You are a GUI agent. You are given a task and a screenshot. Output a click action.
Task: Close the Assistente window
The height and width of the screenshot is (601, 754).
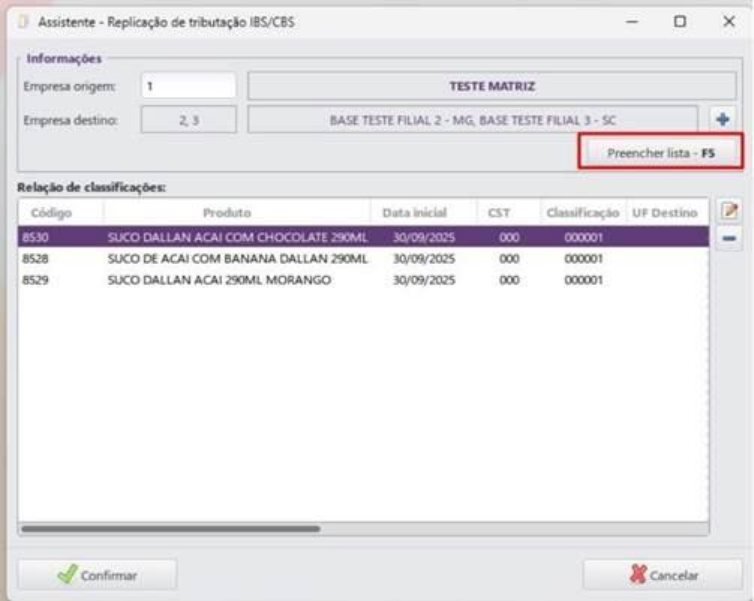pos(729,22)
